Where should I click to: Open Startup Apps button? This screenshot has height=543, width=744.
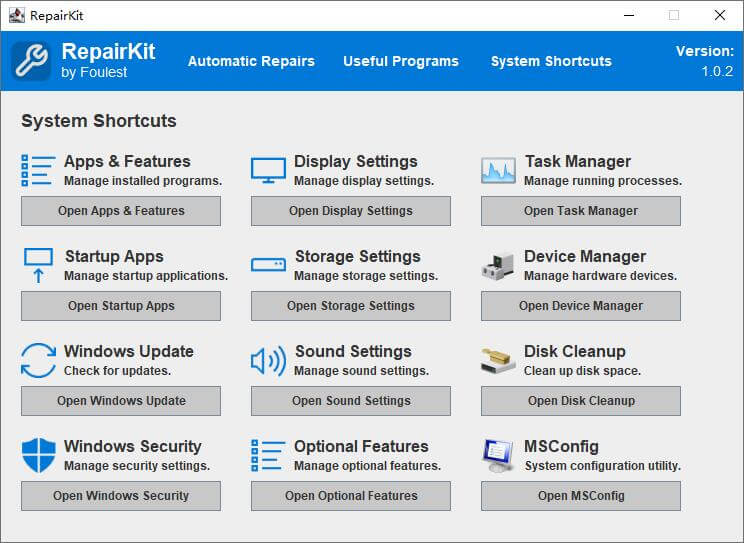point(121,306)
